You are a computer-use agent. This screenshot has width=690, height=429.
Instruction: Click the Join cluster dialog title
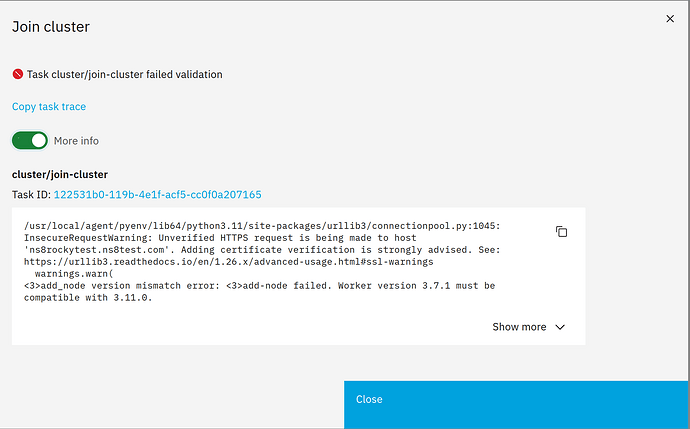pyautogui.click(x=50, y=27)
